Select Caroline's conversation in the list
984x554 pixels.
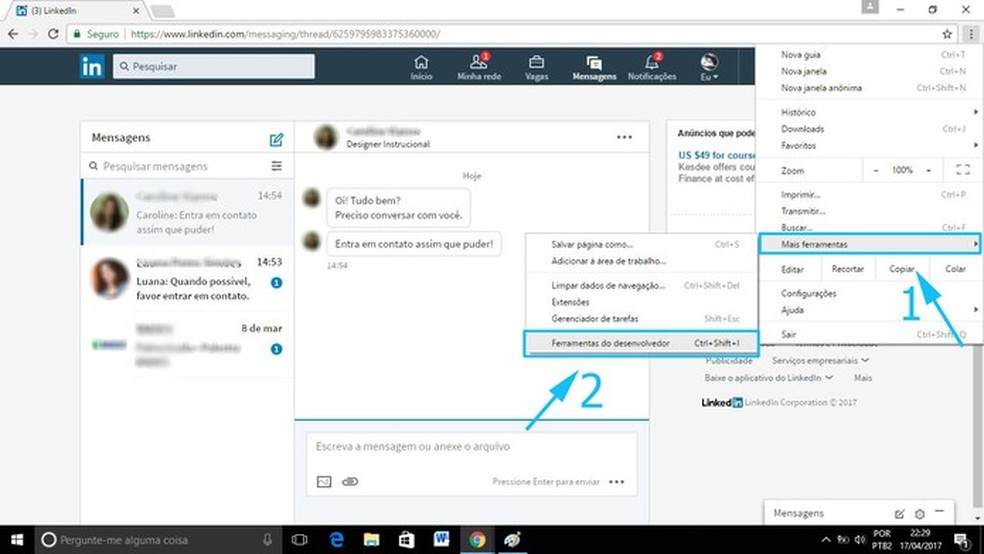(x=187, y=212)
